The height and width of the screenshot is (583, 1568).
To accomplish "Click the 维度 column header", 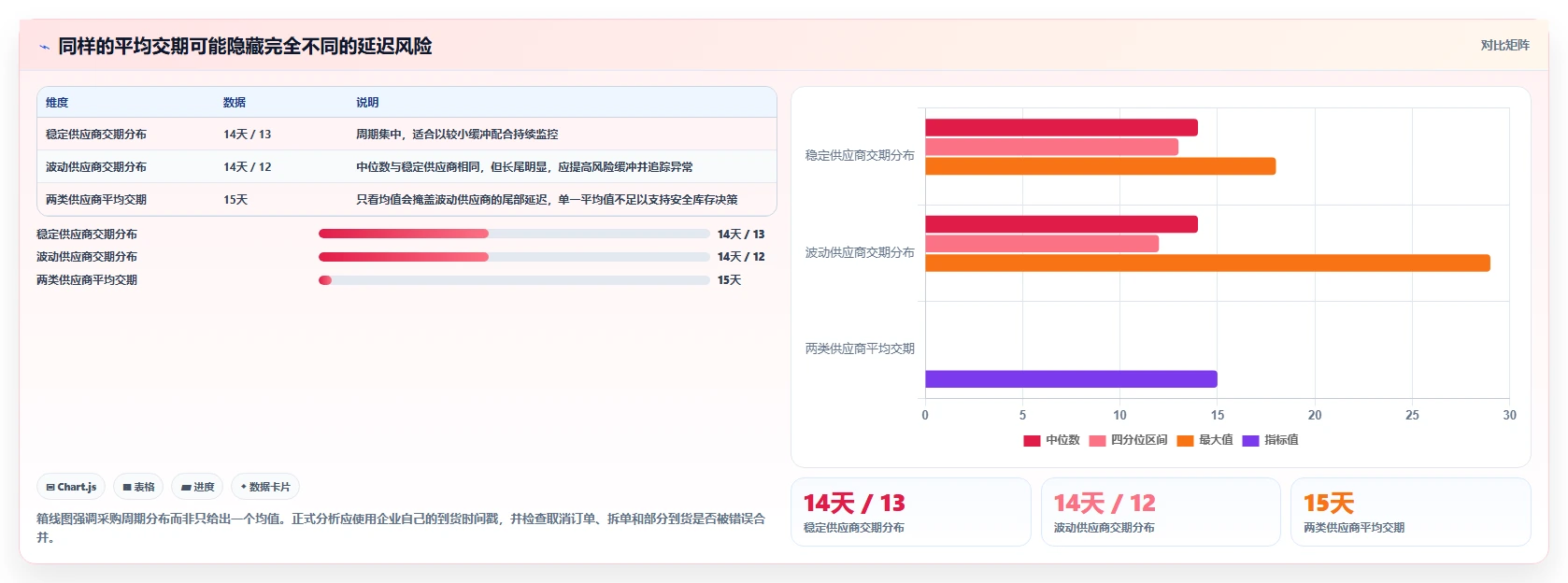I will tap(57, 103).
